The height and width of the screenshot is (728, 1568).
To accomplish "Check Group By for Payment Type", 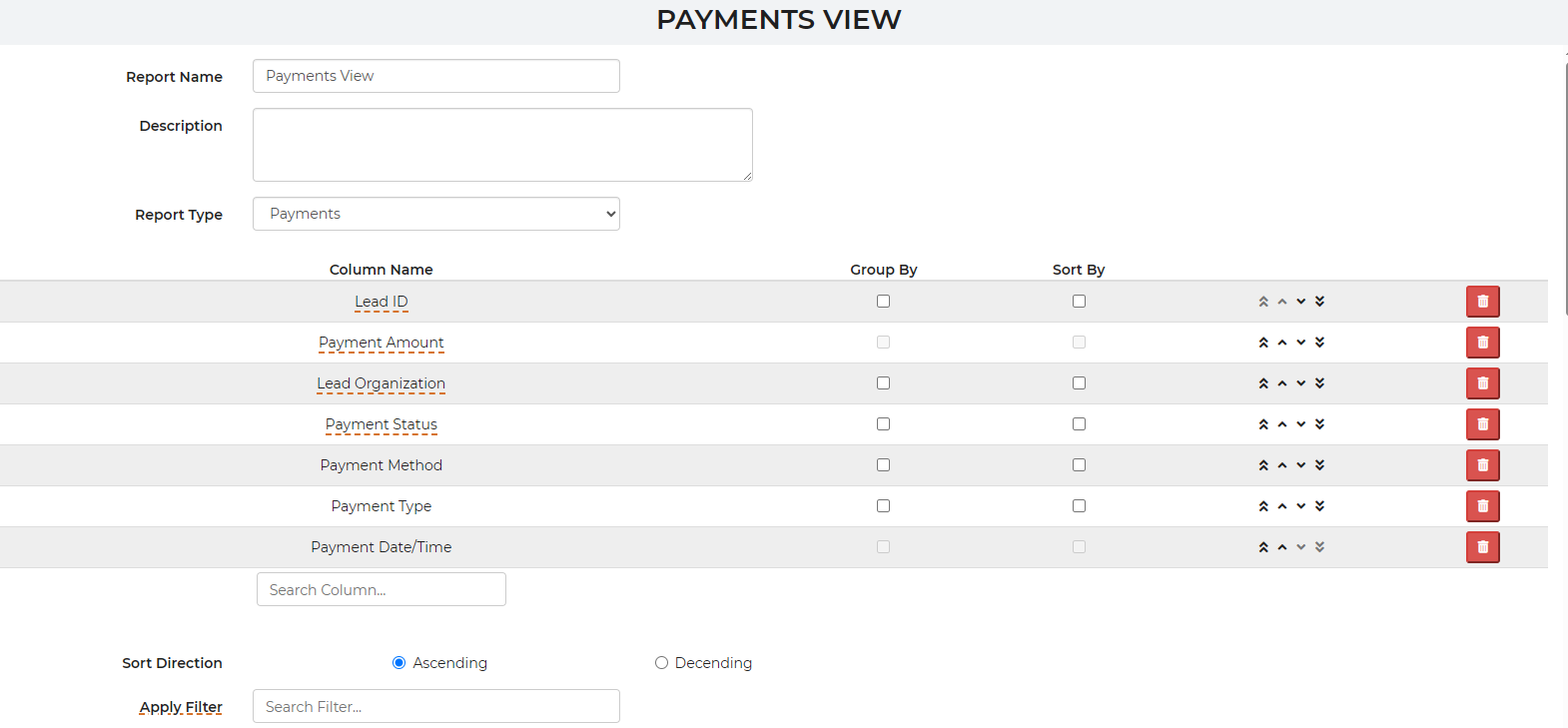I will (883, 506).
